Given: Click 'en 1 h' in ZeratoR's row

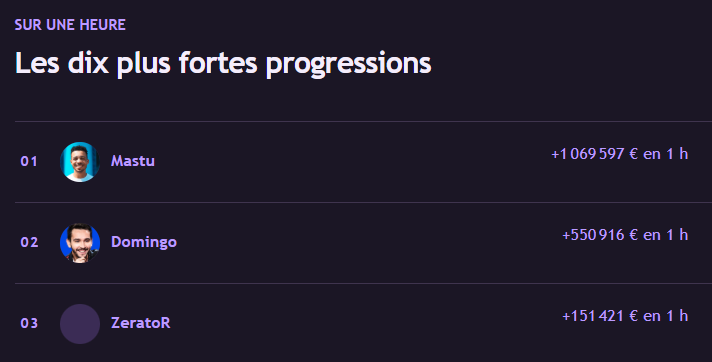Looking at the screenshot, I should (x=666, y=316).
